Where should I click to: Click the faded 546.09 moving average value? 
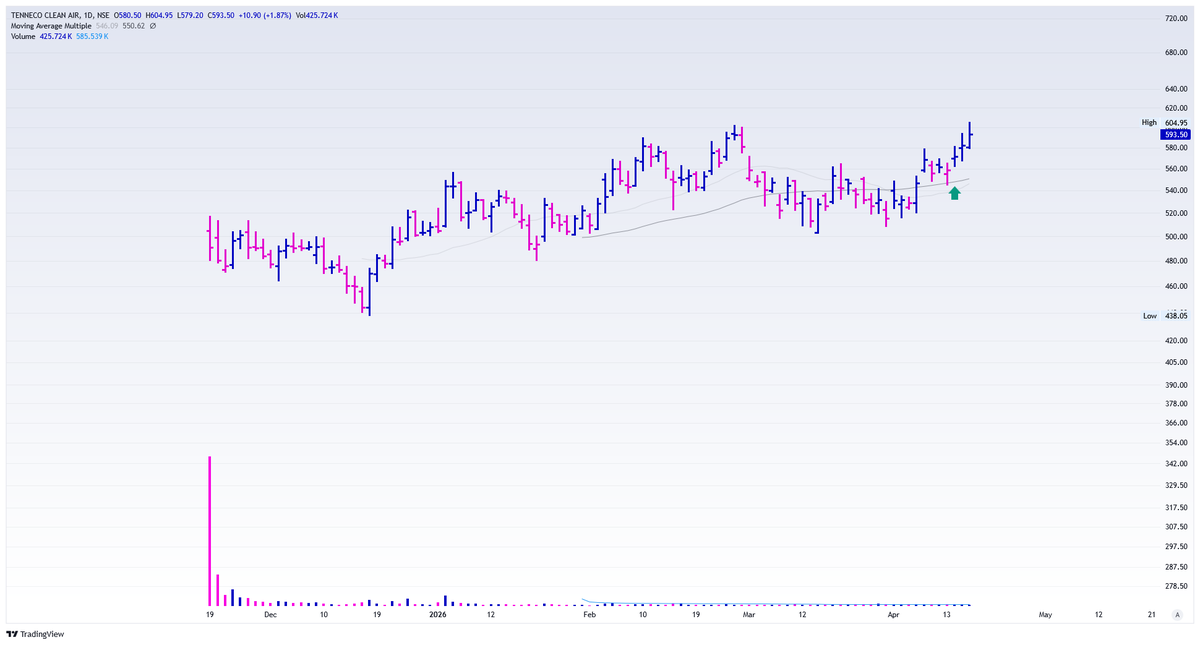pyautogui.click(x=107, y=26)
